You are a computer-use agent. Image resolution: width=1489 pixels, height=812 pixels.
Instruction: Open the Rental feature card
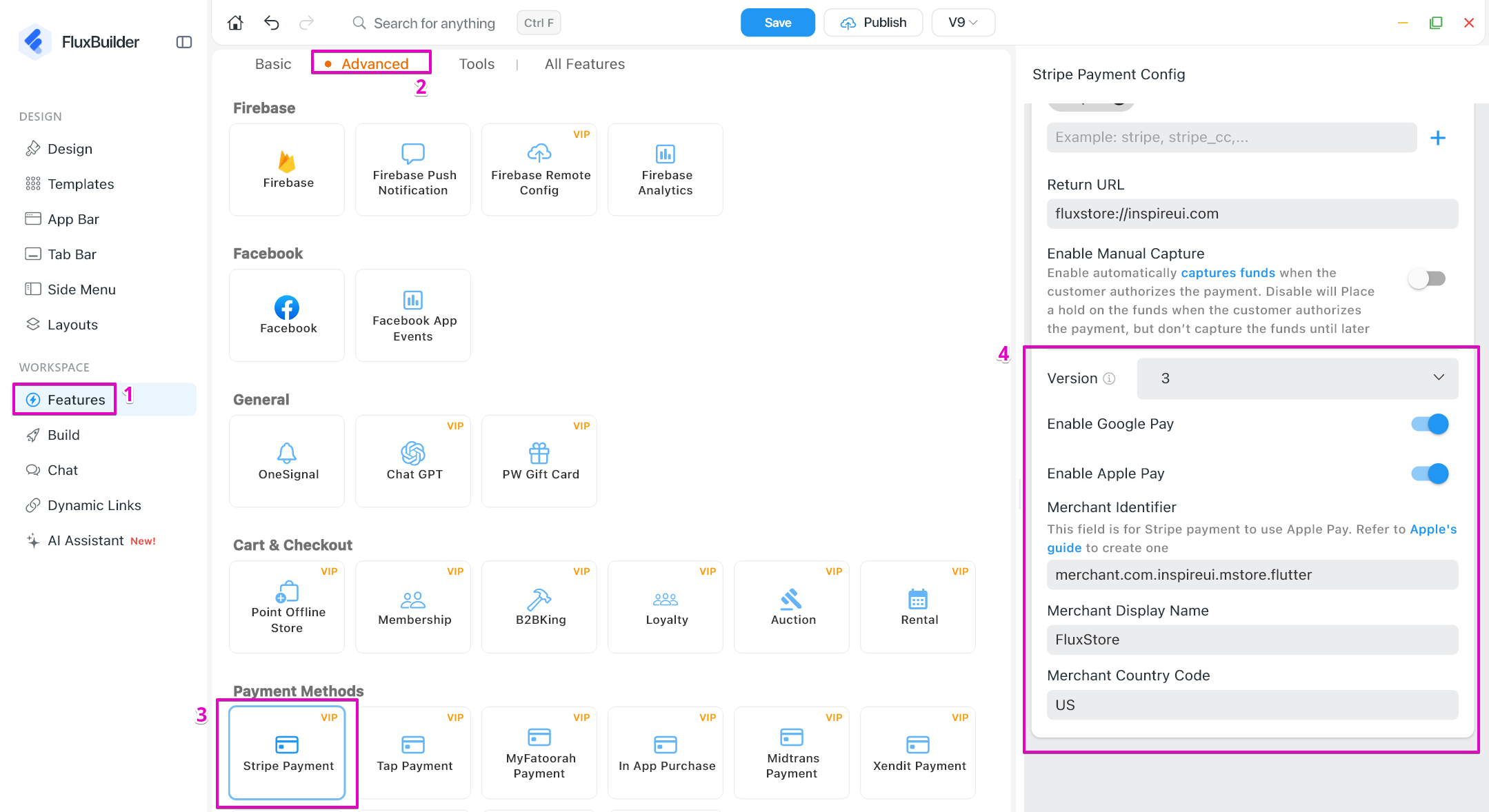(918, 607)
